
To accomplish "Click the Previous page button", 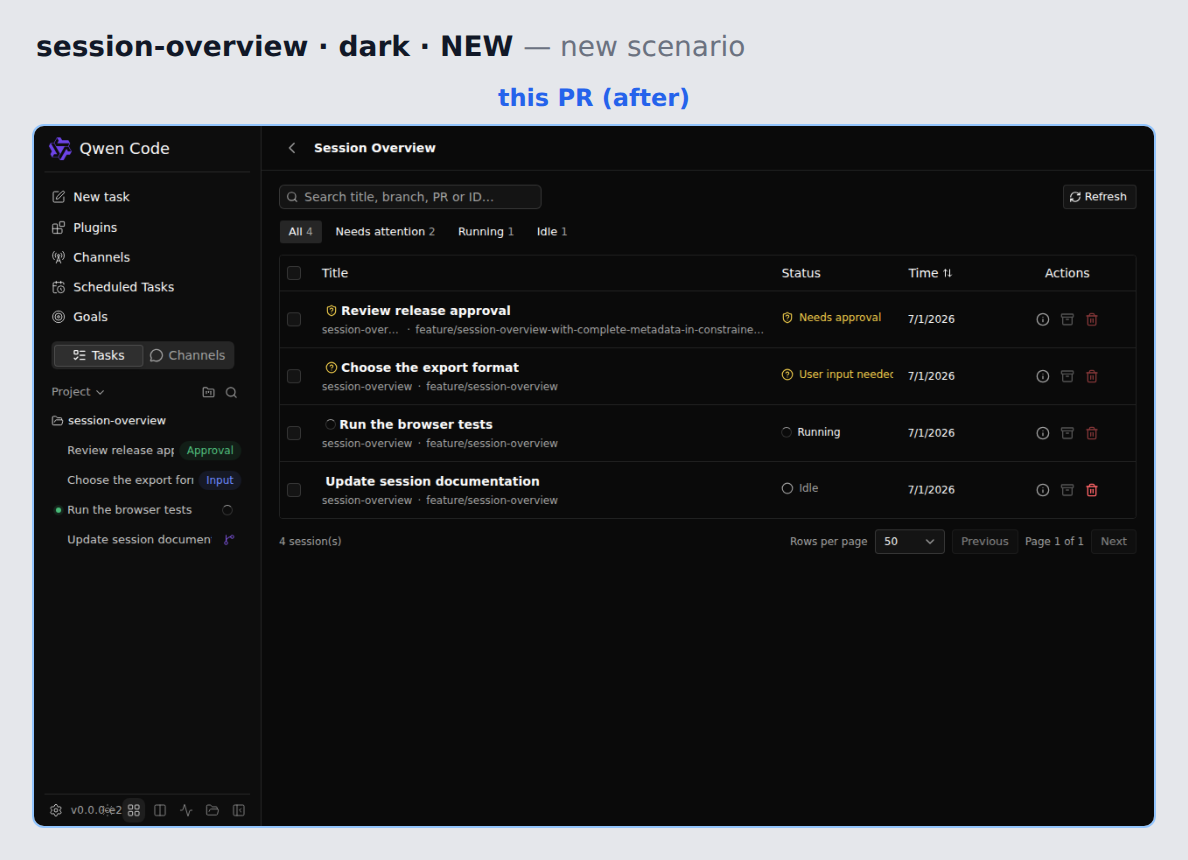I will point(984,542).
